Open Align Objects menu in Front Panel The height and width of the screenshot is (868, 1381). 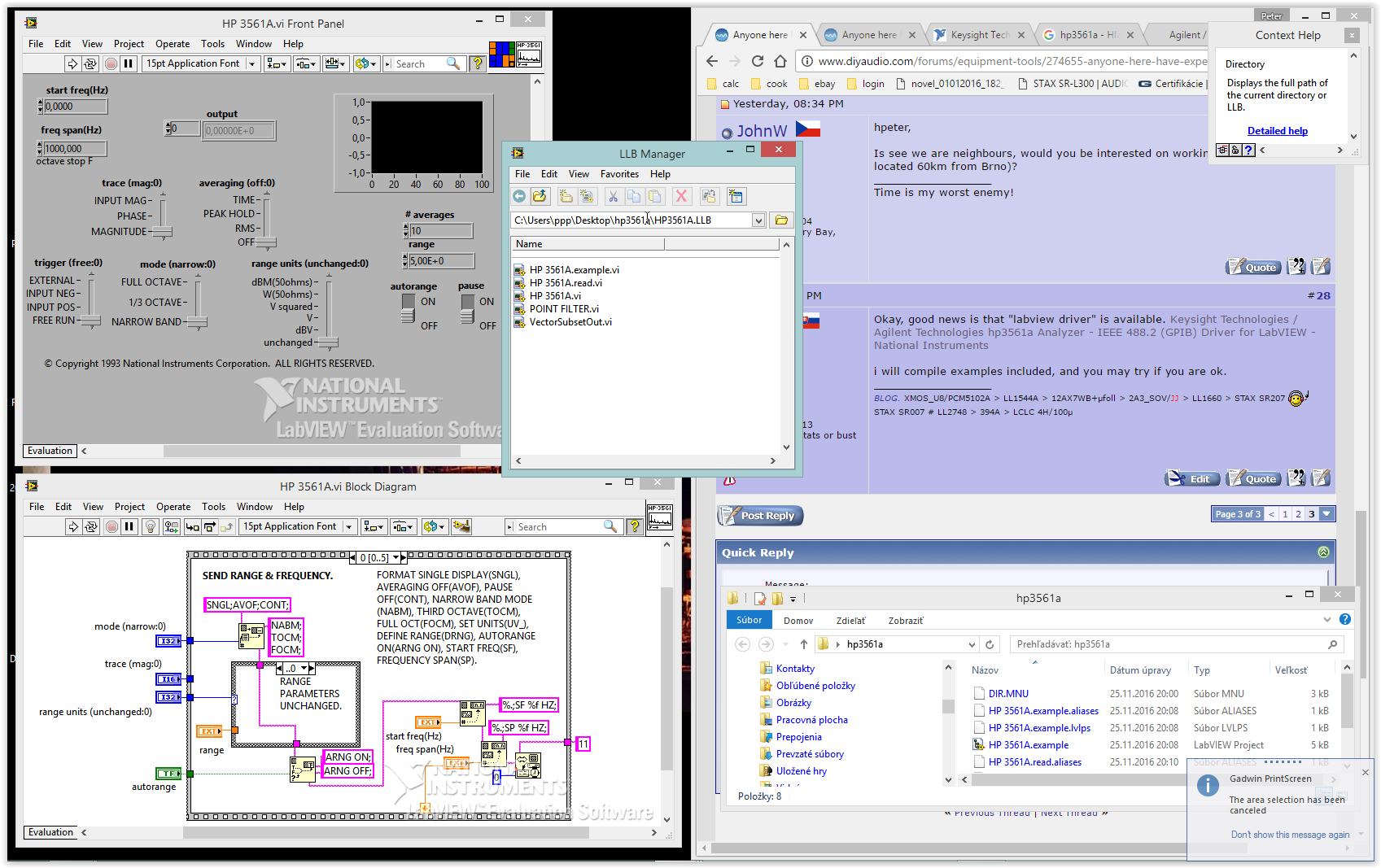pyautogui.click(x=277, y=63)
